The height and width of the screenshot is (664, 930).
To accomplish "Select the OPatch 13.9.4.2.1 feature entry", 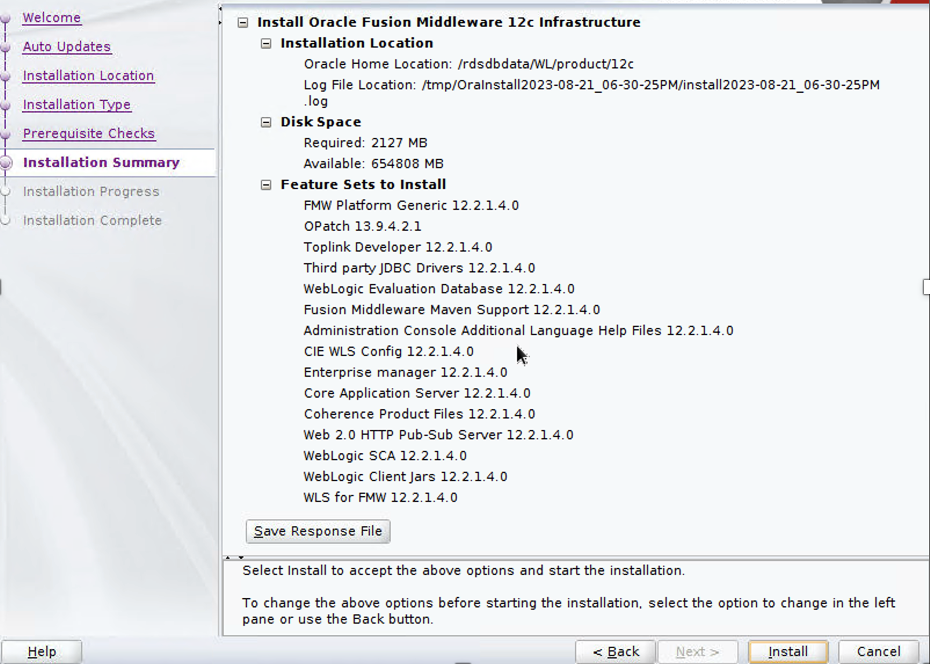I will click(362, 226).
